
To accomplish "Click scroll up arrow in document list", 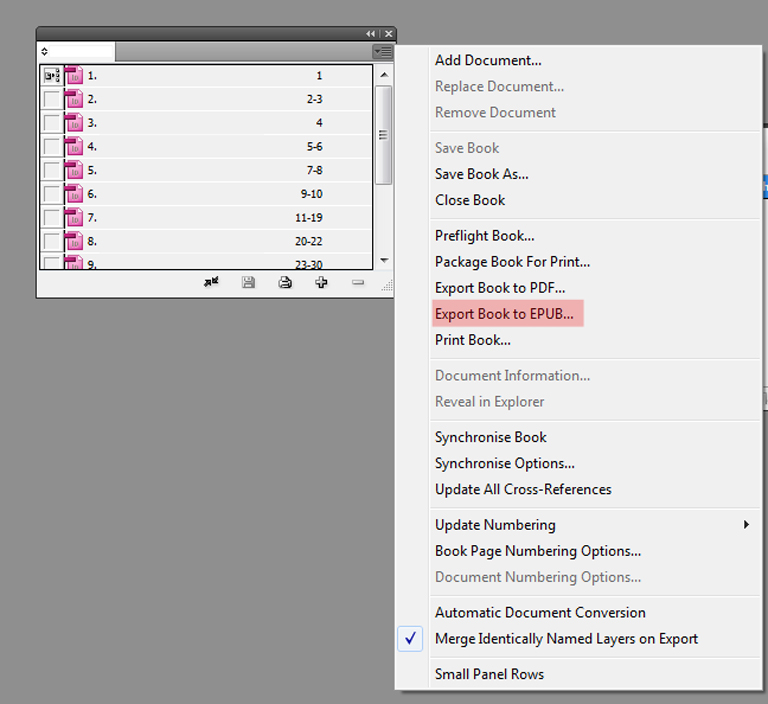I will (384, 75).
